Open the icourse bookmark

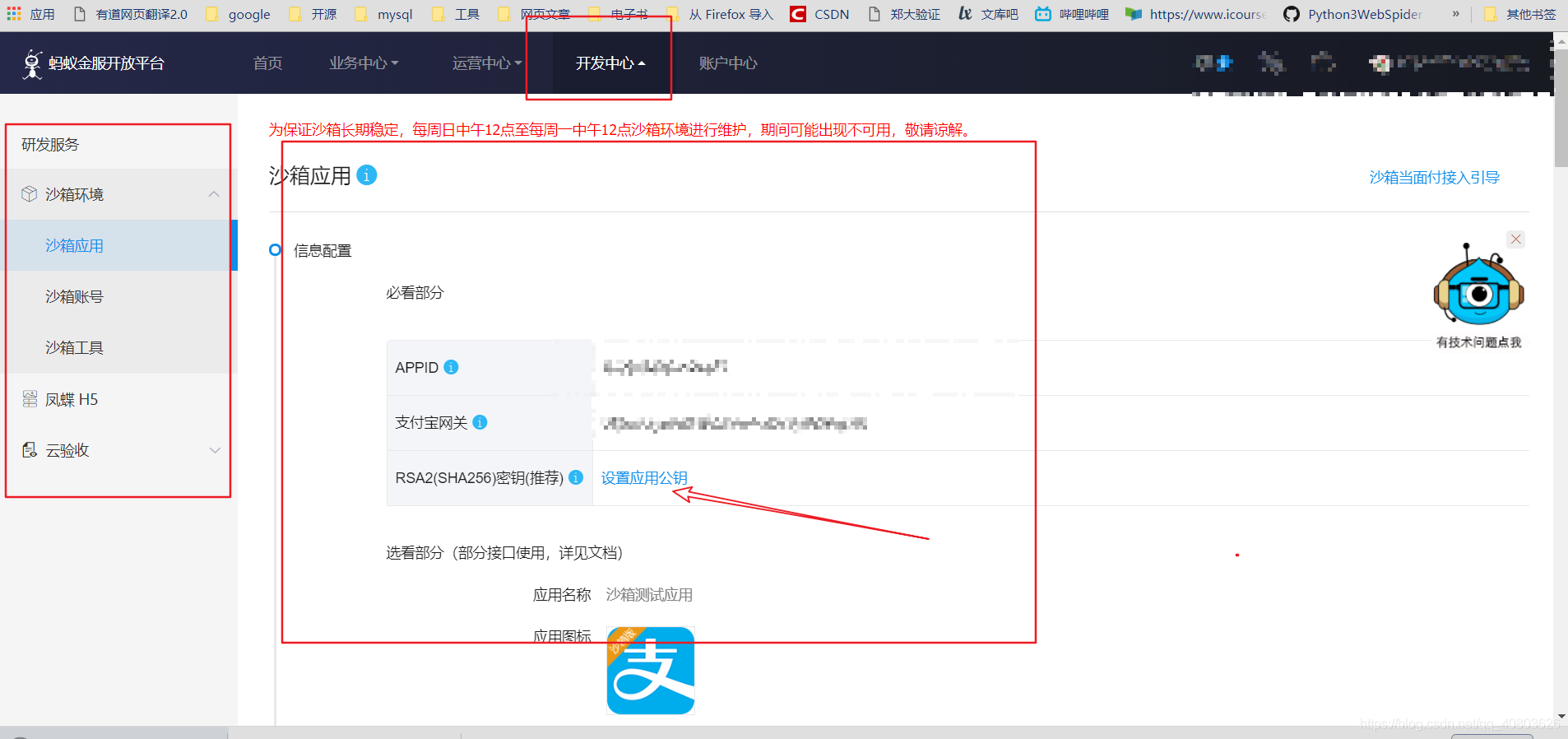[1195, 14]
